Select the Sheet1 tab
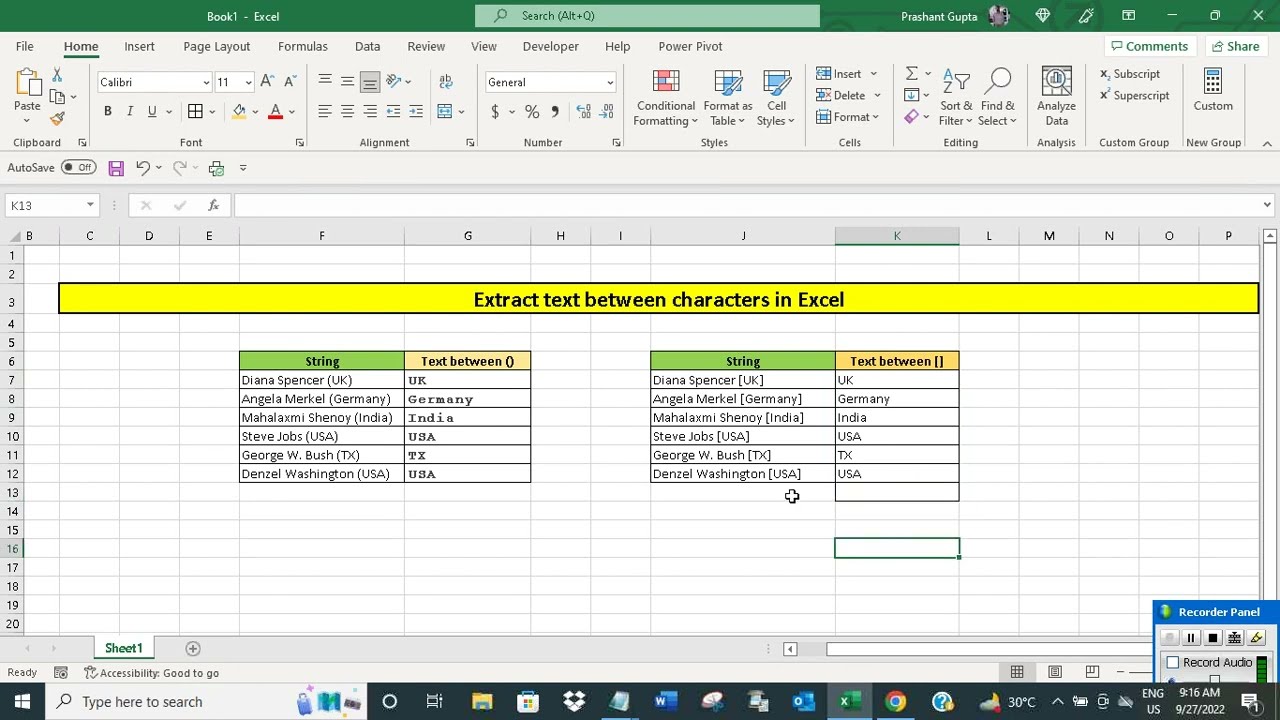Viewport: 1280px width, 720px height. coord(124,649)
